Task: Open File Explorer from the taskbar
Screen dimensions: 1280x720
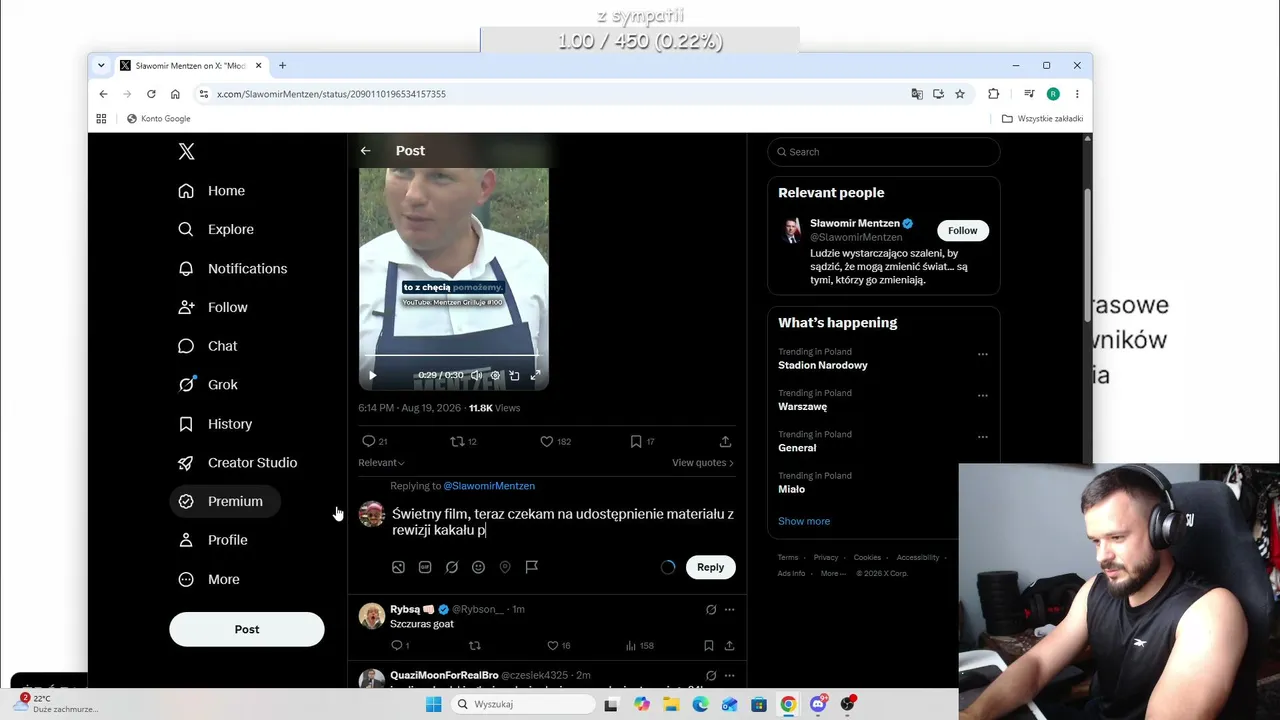Action: (x=671, y=704)
